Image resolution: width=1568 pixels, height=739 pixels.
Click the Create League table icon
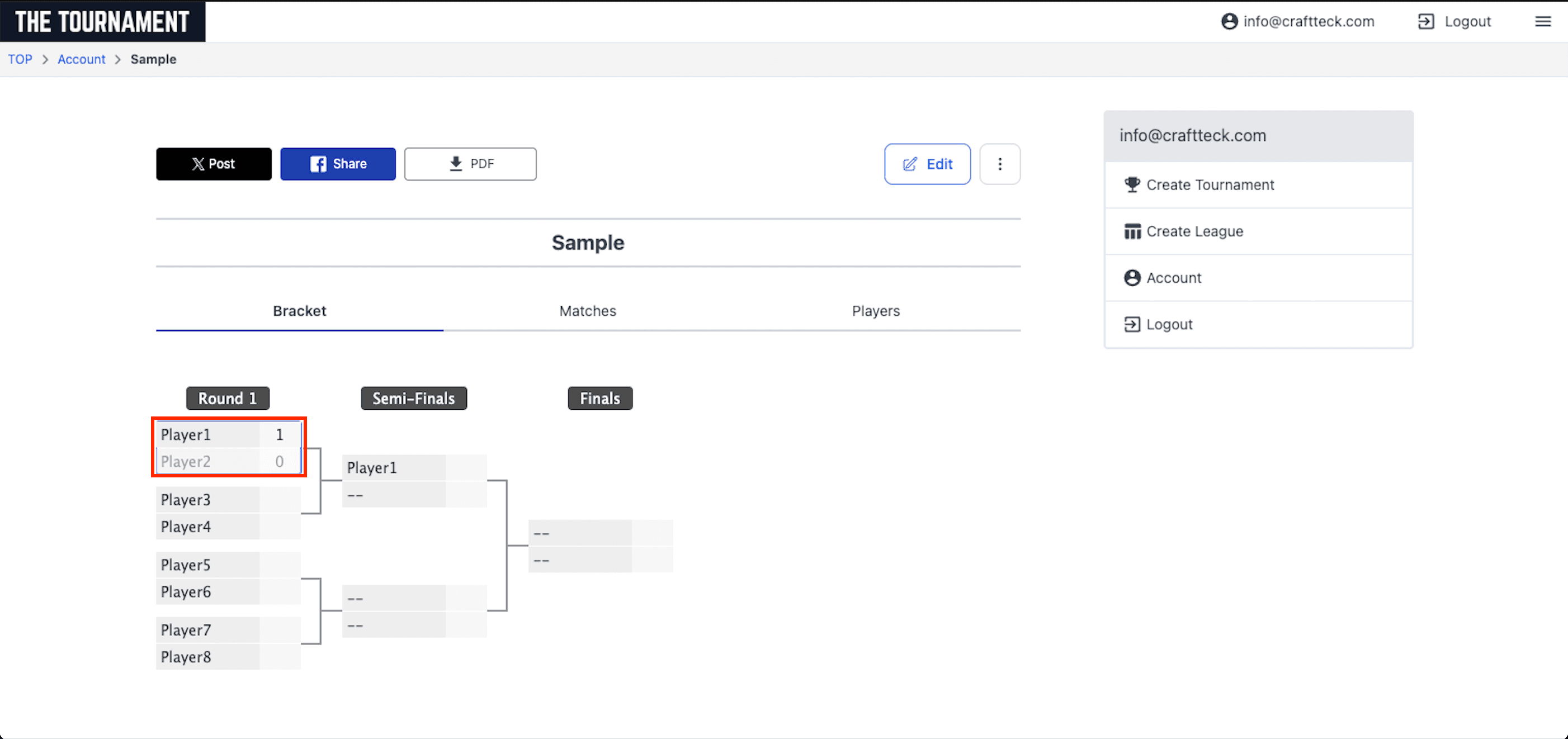tap(1132, 231)
